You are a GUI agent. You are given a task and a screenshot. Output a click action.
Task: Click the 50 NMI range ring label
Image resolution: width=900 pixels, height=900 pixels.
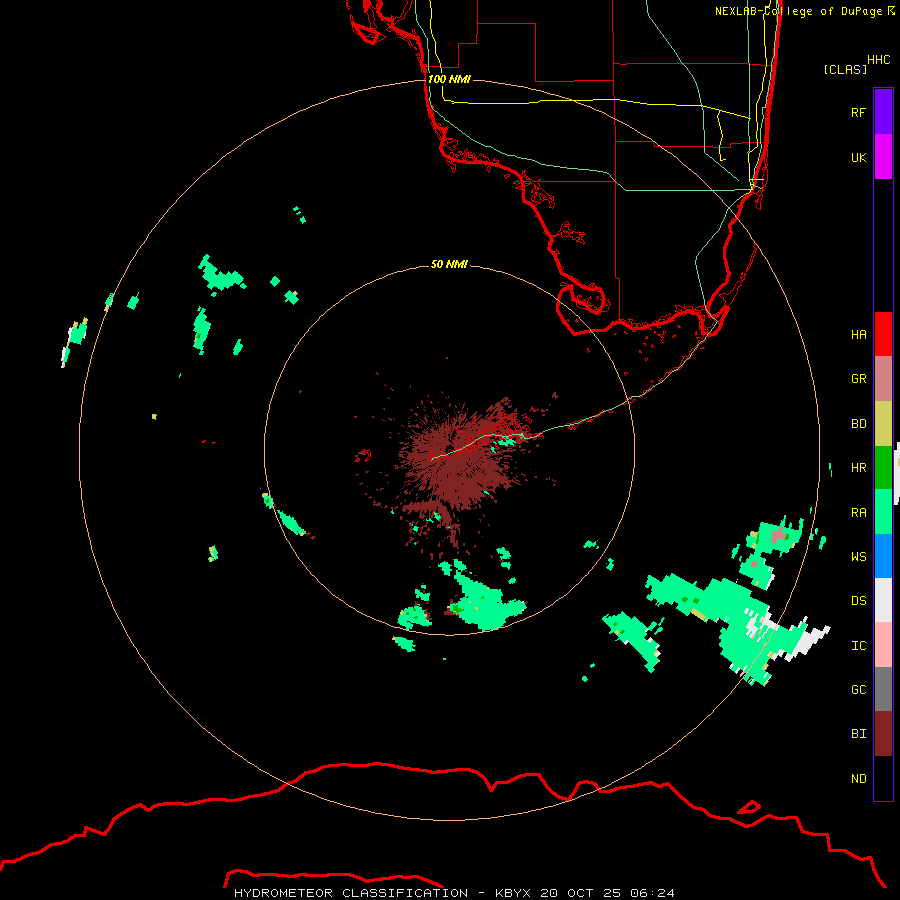coord(449,264)
